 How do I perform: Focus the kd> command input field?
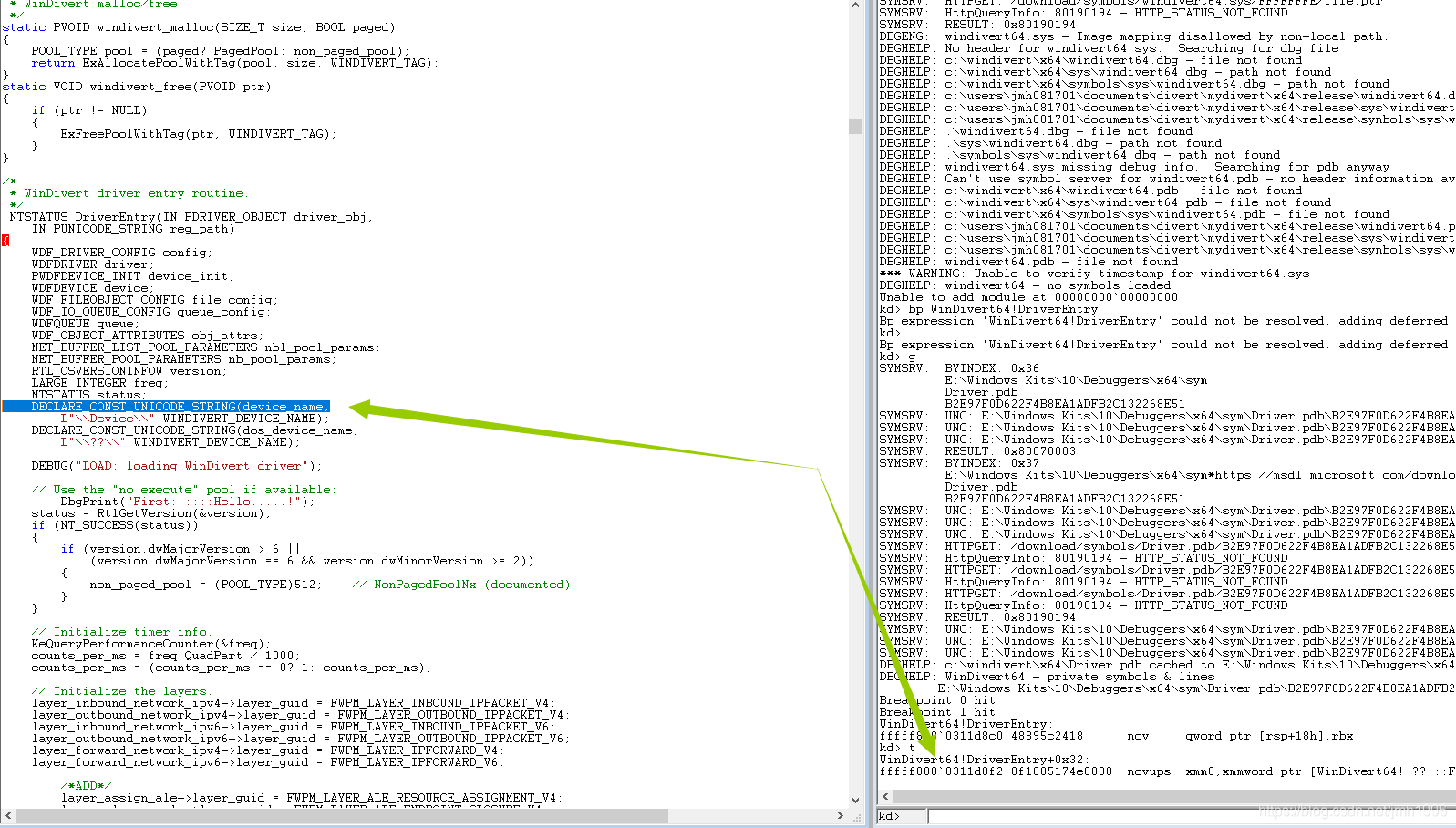[x=1191, y=816]
